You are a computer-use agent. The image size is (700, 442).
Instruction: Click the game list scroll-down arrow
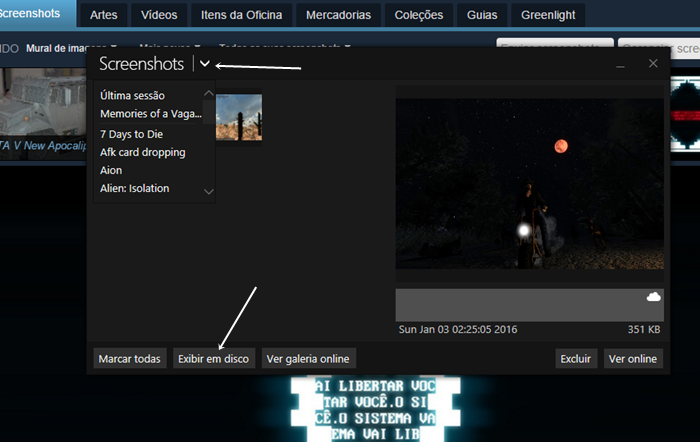click(x=208, y=192)
